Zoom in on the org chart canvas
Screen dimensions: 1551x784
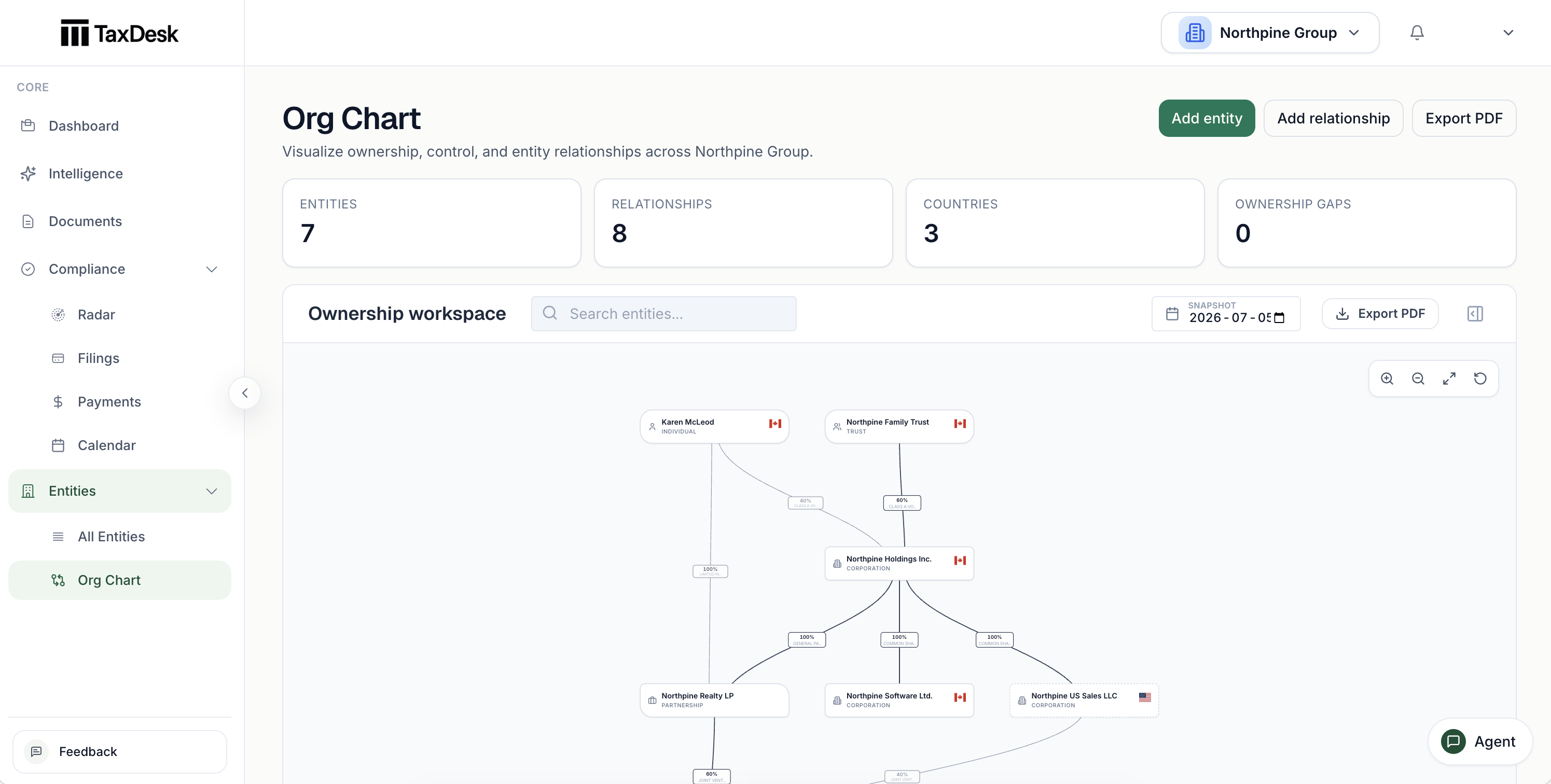pyautogui.click(x=1387, y=379)
